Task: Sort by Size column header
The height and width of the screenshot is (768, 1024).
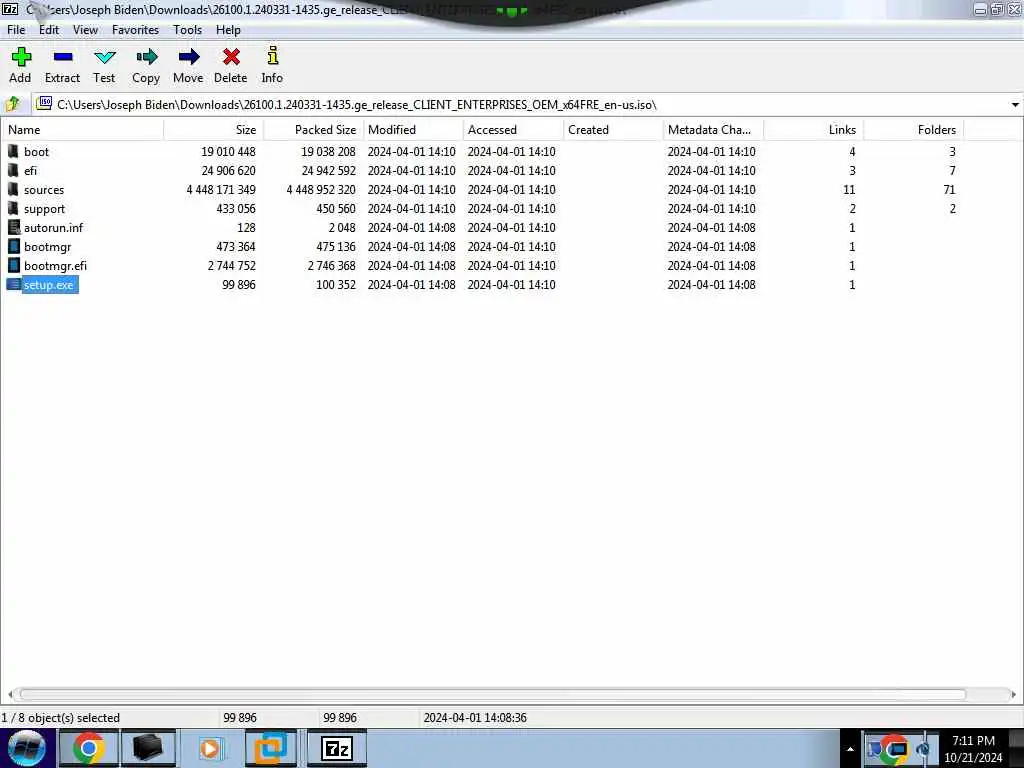Action: pos(214,130)
